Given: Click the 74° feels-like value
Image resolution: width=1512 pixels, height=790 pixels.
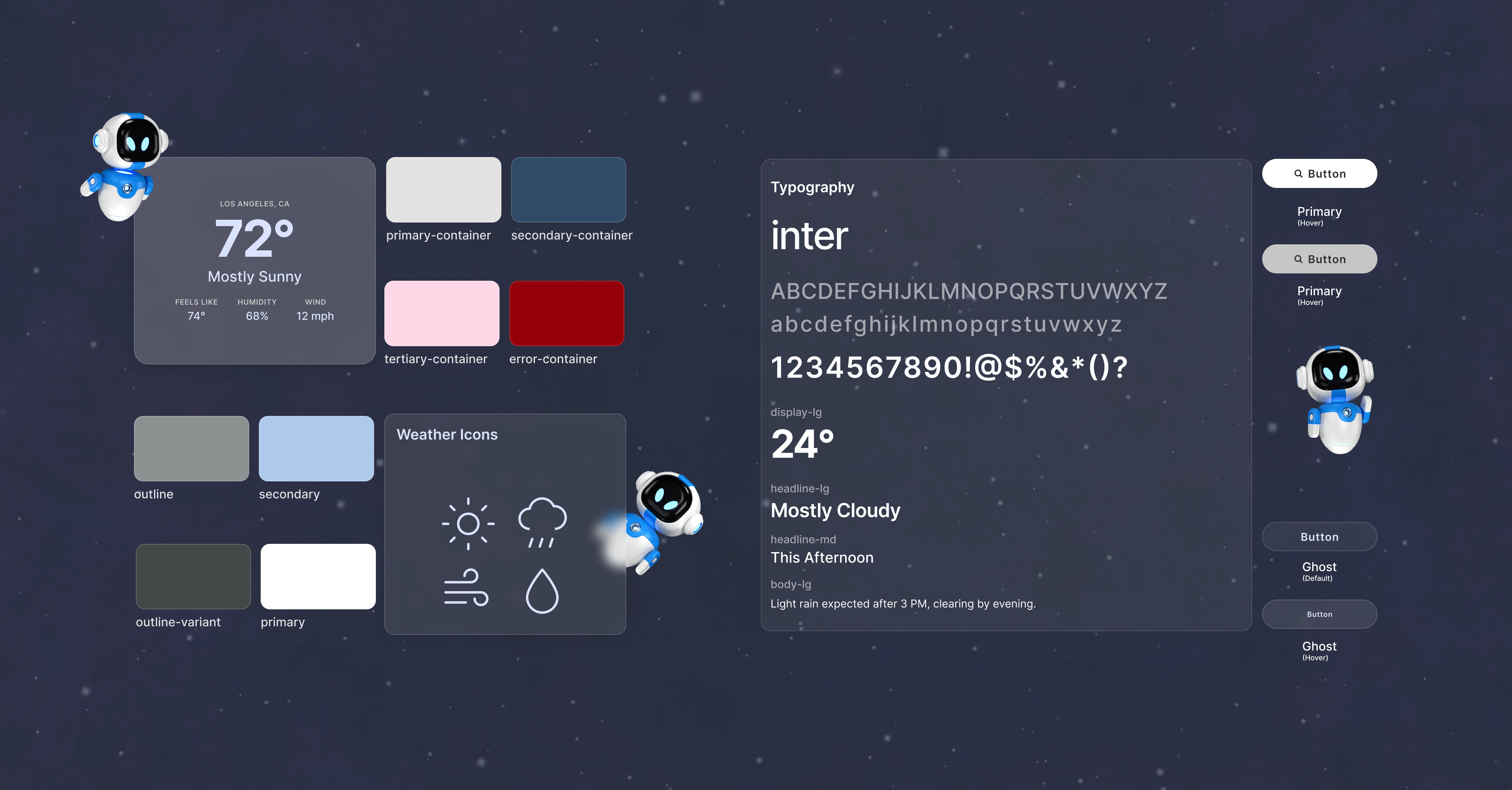Looking at the screenshot, I should click(x=196, y=316).
